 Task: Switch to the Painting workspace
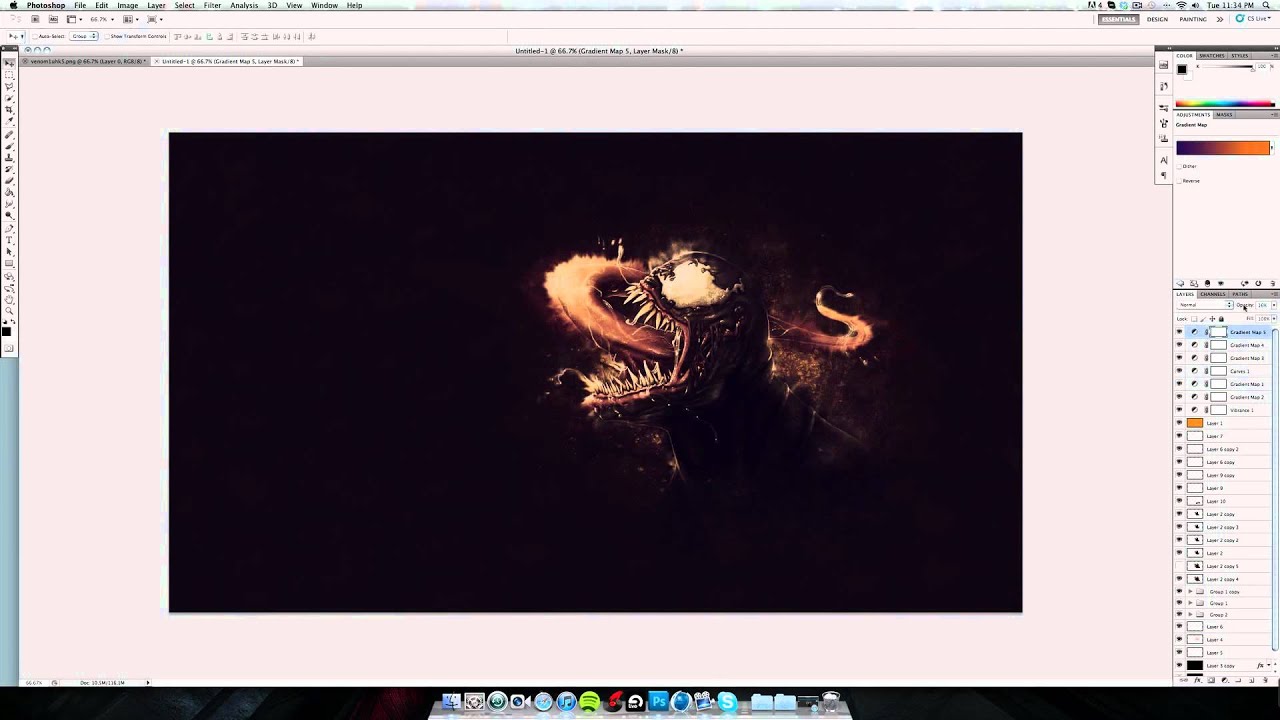[1192, 19]
